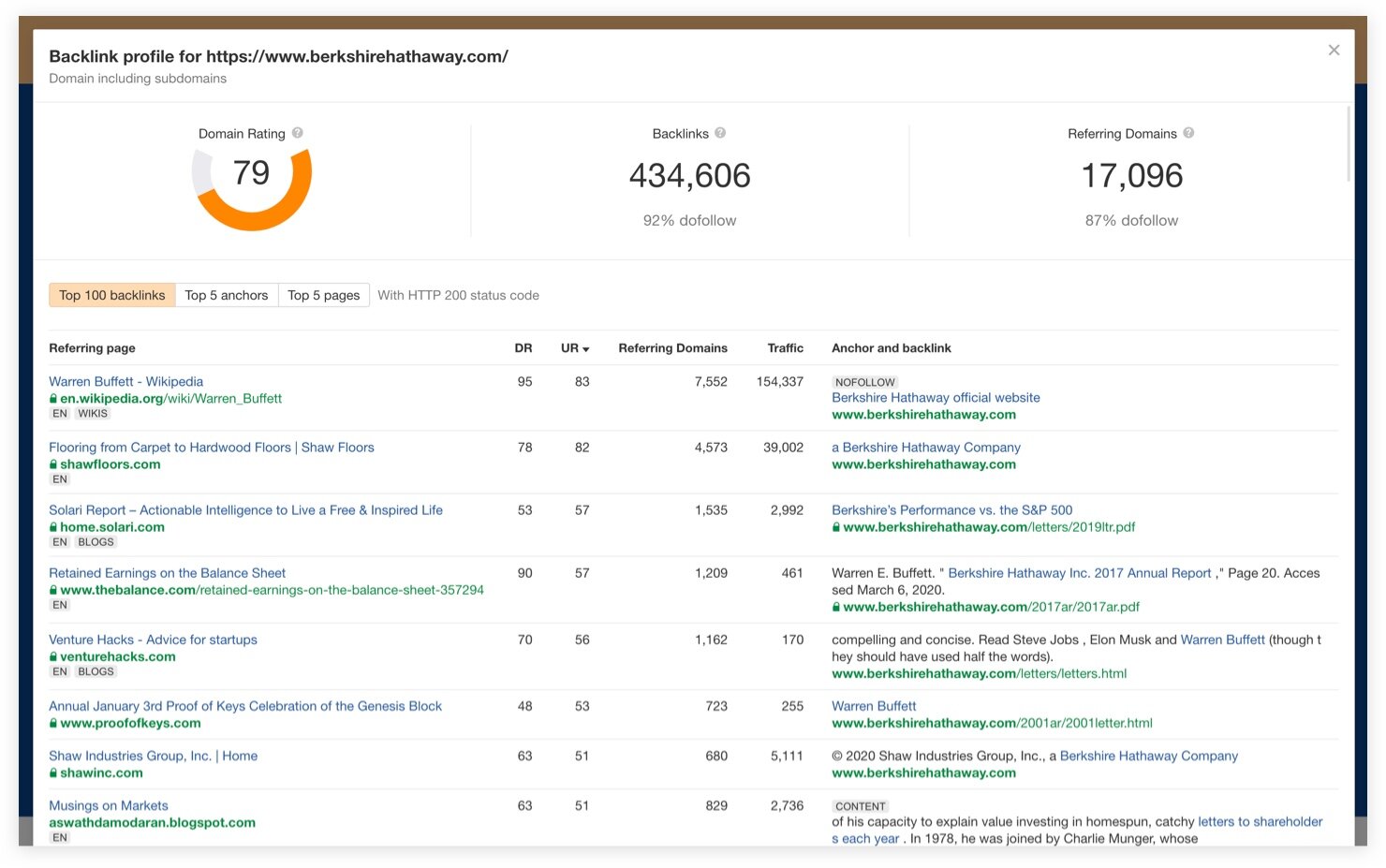The image size is (1386, 868).
Task: Open Venture Hacks - Advice for startups link
Action: coord(153,640)
